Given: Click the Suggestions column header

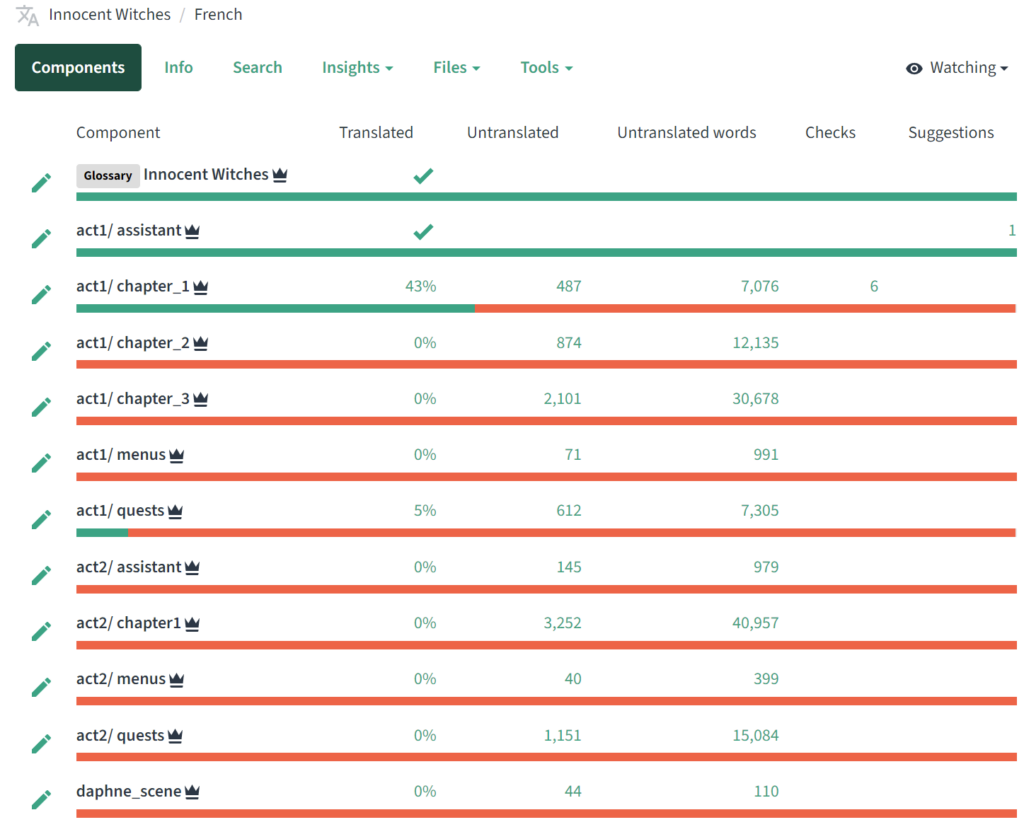Looking at the screenshot, I should pyautogui.click(x=951, y=133).
